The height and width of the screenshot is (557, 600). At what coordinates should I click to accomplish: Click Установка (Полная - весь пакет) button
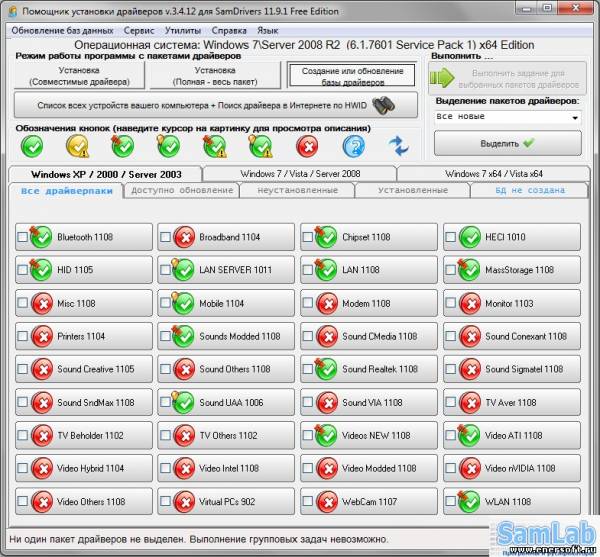pyautogui.click(x=215, y=76)
